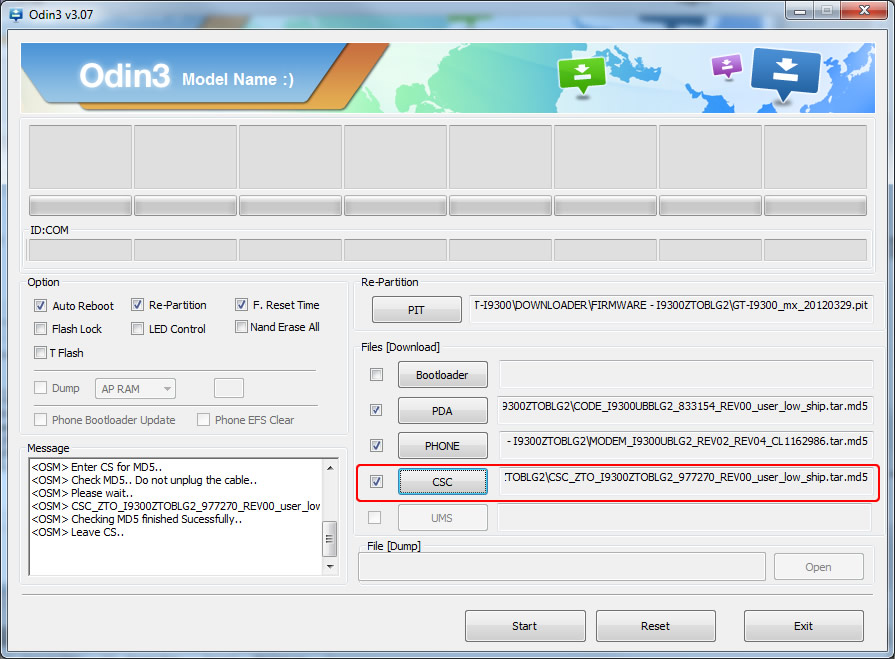Screen dimensions: 895x659
Task: Focus the empty Bootloader file path field
Action: (686, 374)
